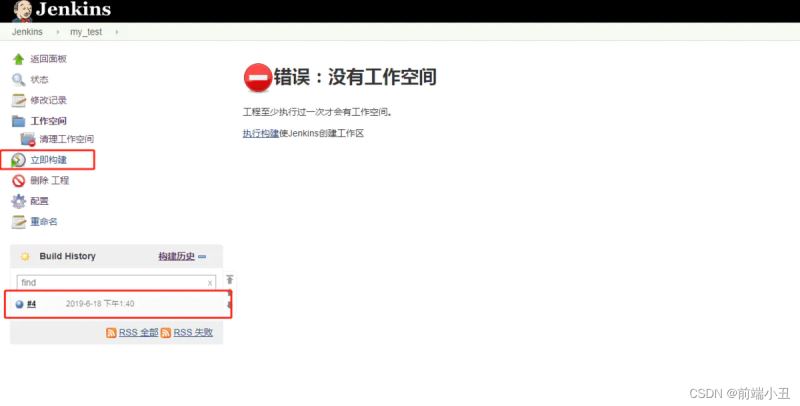Click the RSS 全部 feed icon
Screen dimensions: 800x406
pyautogui.click(x=111, y=333)
